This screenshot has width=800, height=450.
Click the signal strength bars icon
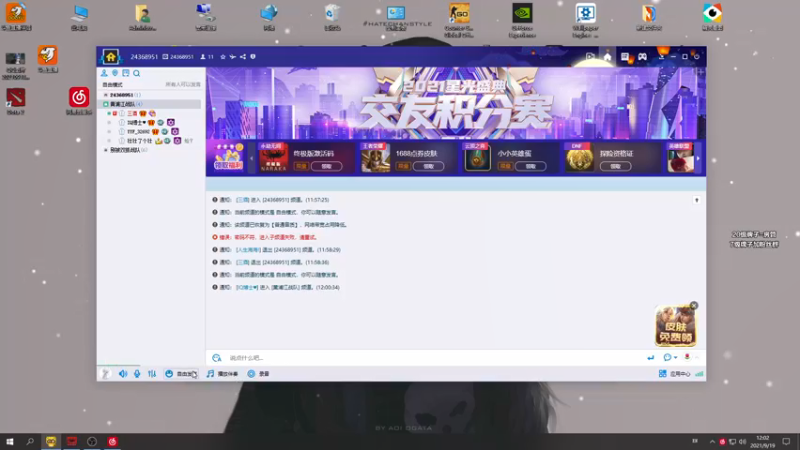[x=699, y=373]
